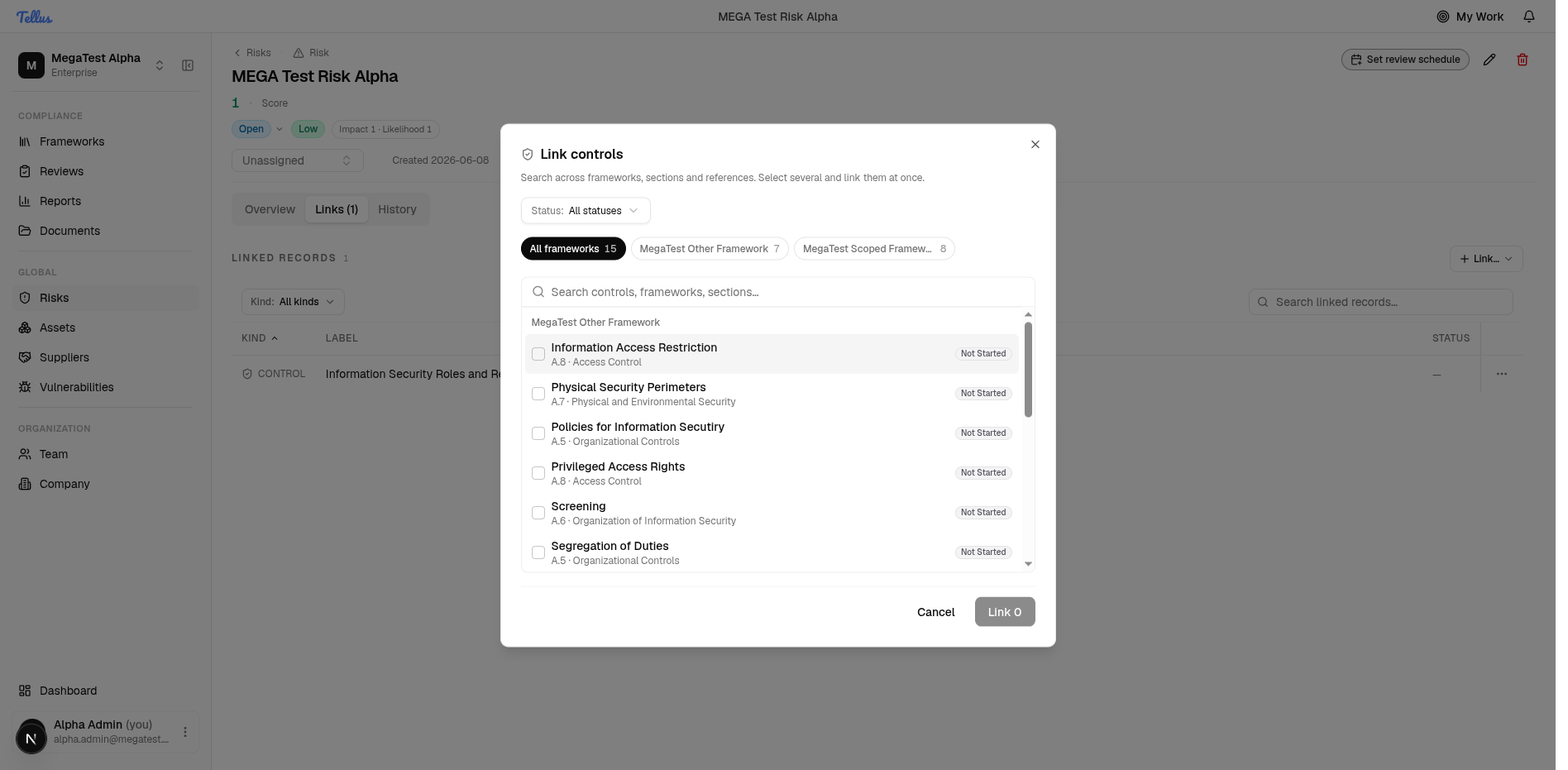Click dialog list scrollbar thumb
Image resolution: width=1568 pixels, height=770 pixels.
[1028, 370]
